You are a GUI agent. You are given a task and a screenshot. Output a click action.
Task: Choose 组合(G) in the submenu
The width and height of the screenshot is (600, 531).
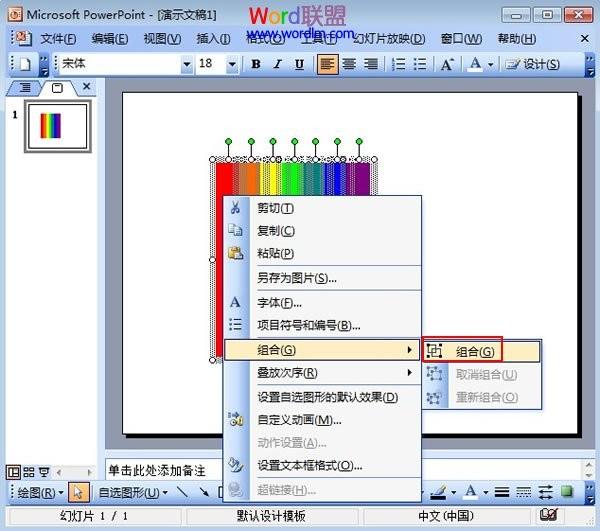pos(475,351)
